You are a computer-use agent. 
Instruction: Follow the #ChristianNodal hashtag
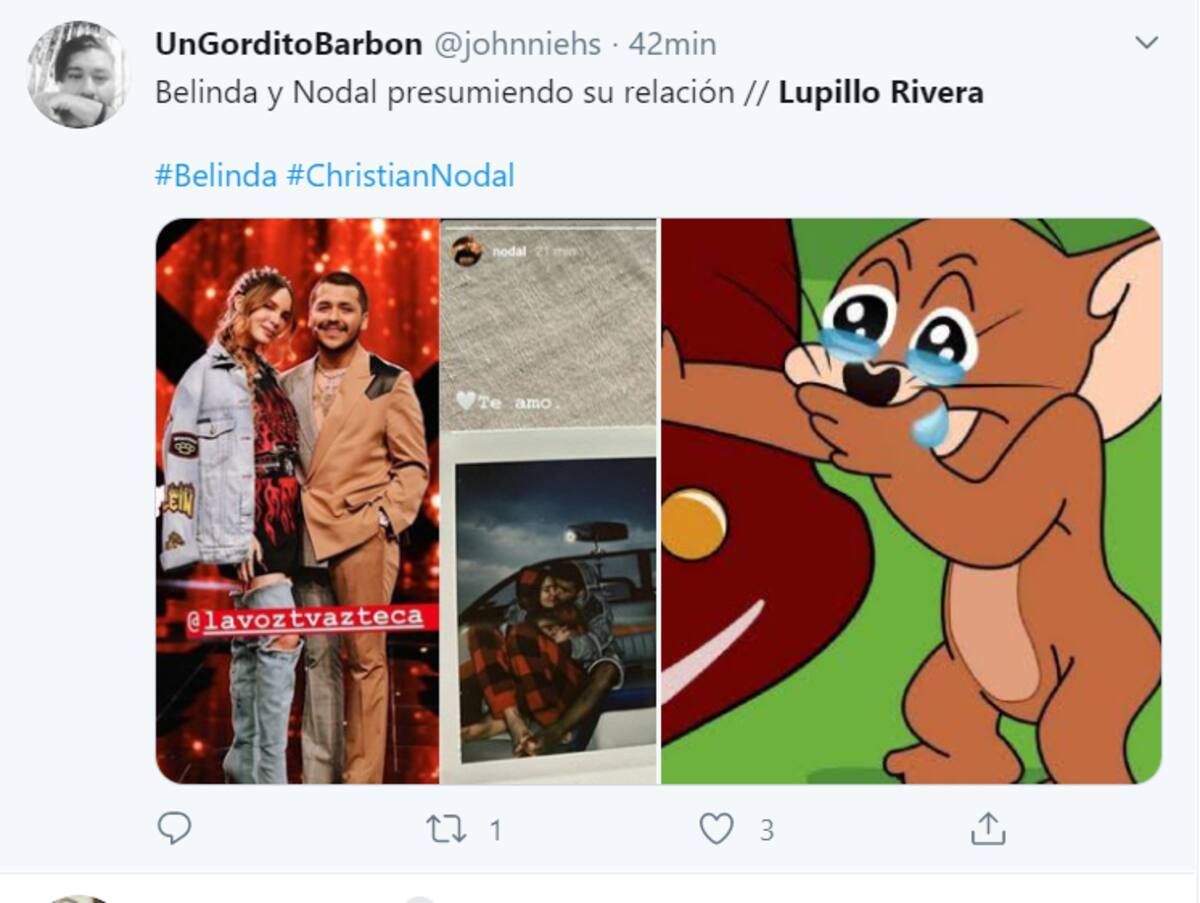(400, 176)
